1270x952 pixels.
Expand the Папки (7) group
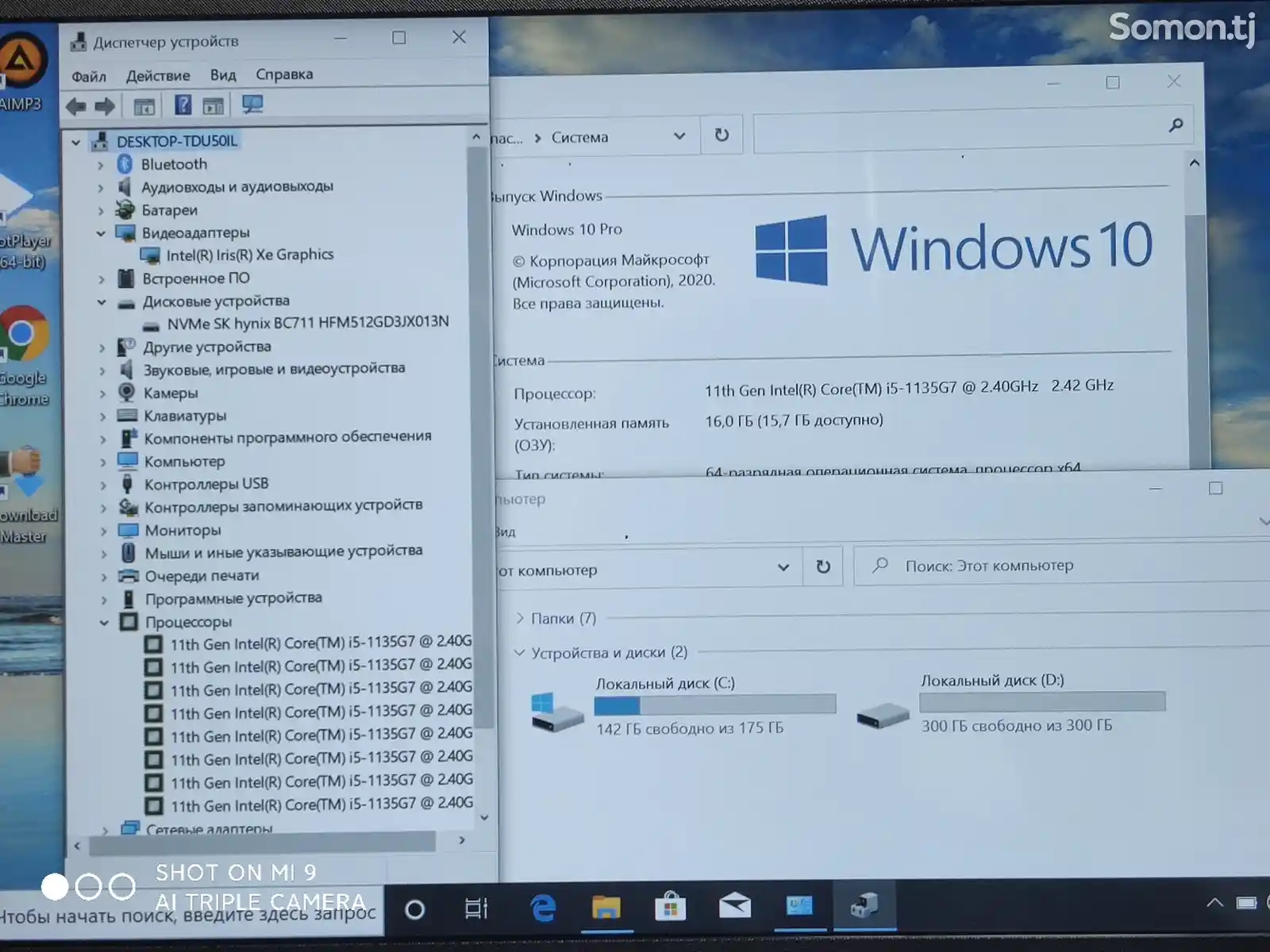pyautogui.click(x=520, y=618)
